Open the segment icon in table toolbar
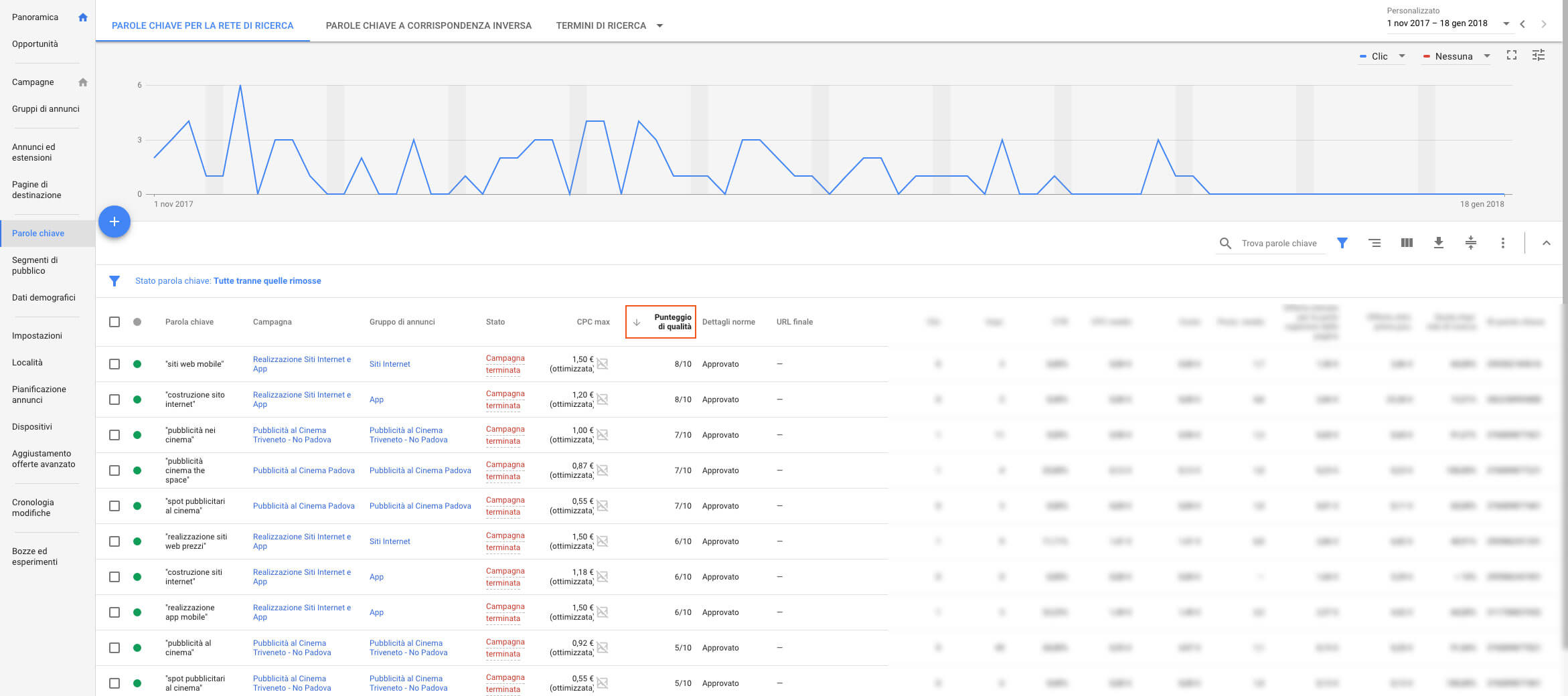This screenshot has height=696, width=1568. pos(1375,243)
